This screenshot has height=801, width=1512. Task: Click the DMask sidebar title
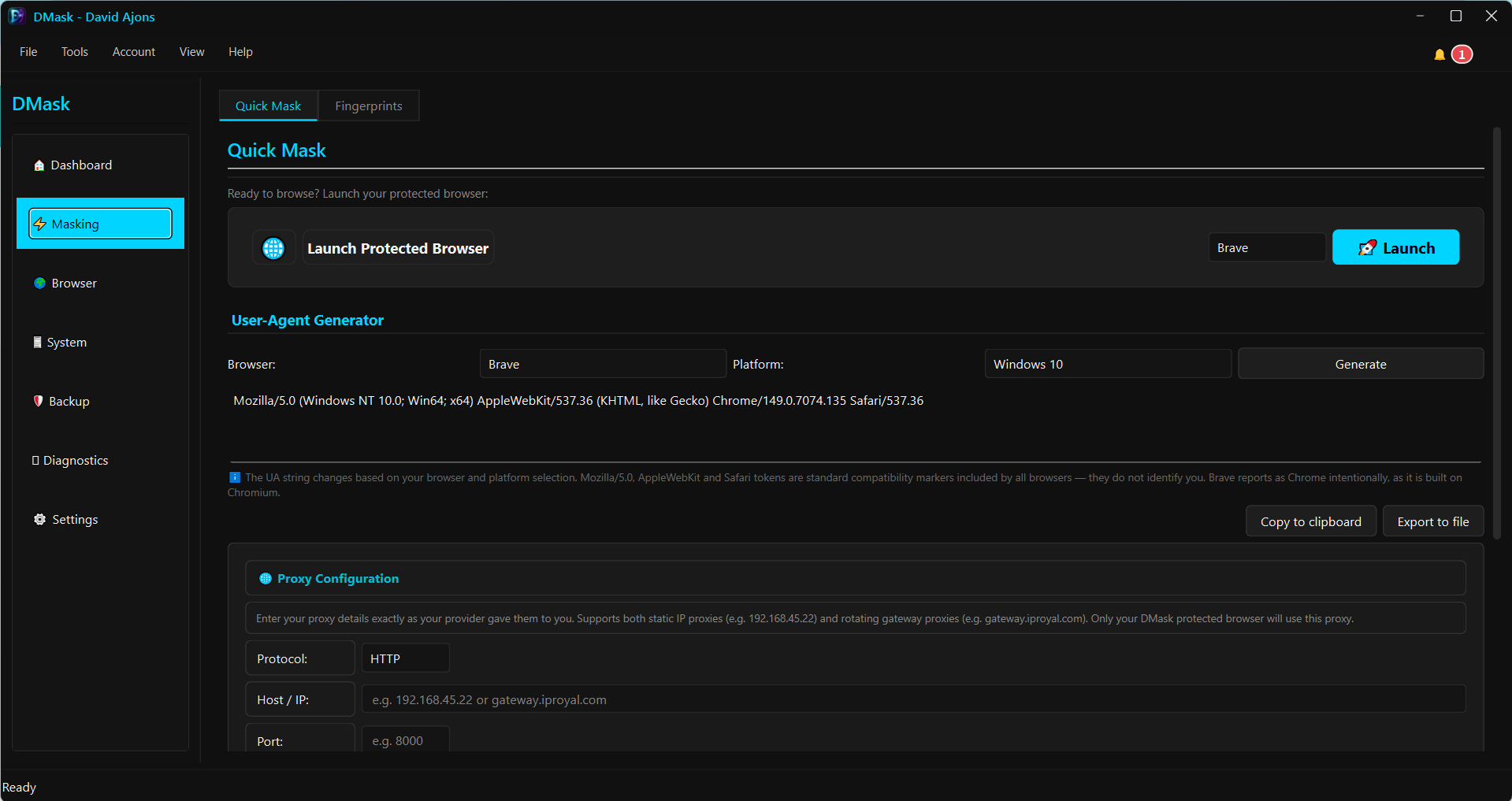click(41, 104)
